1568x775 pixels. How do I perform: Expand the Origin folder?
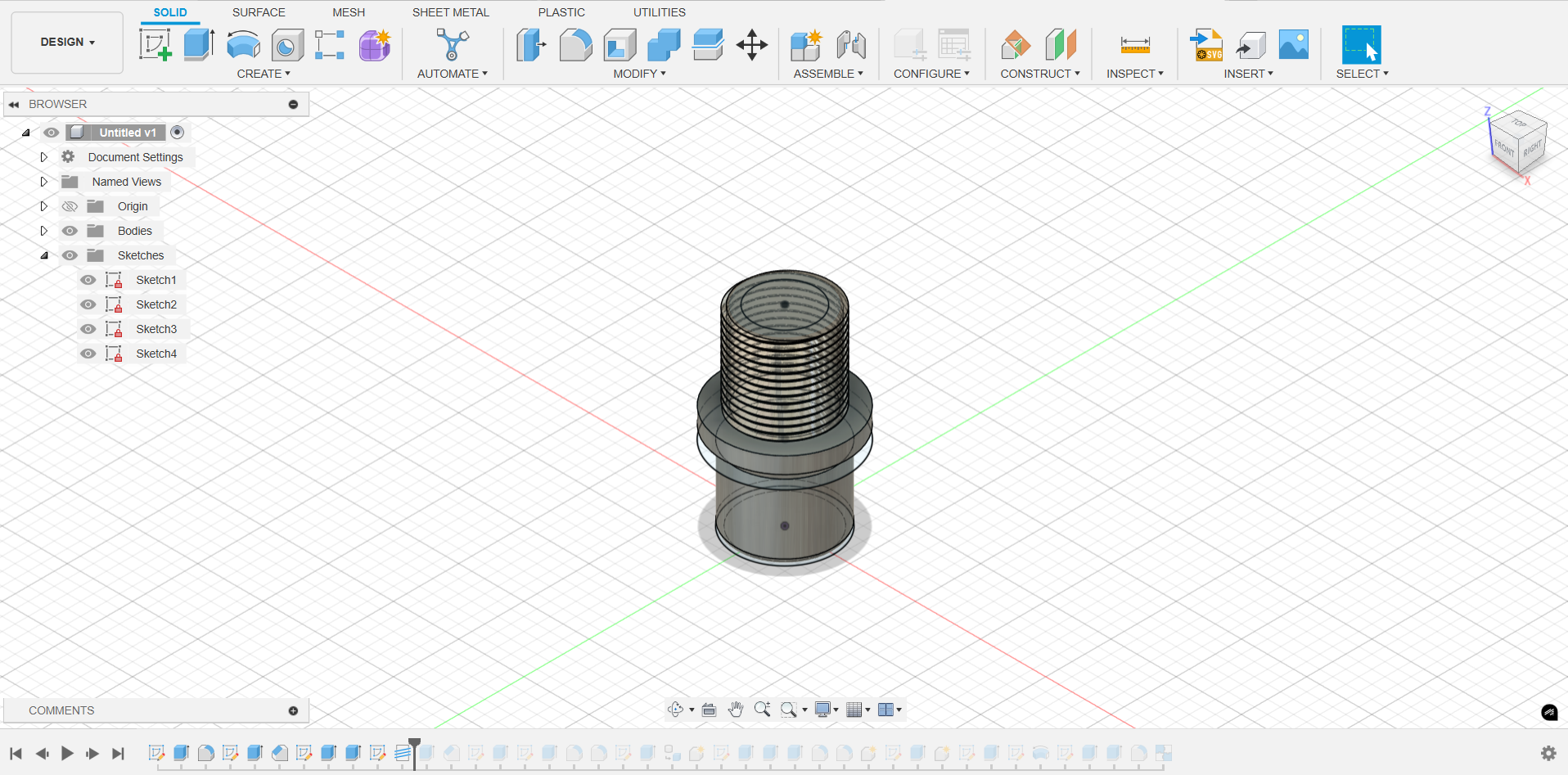pos(44,206)
